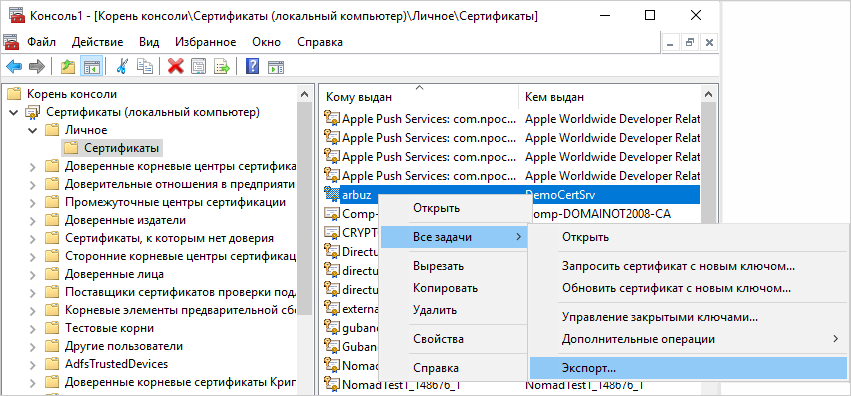Click the scissors Cut toolbar icon
This screenshot has width=851, height=396.
click(122, 67)
